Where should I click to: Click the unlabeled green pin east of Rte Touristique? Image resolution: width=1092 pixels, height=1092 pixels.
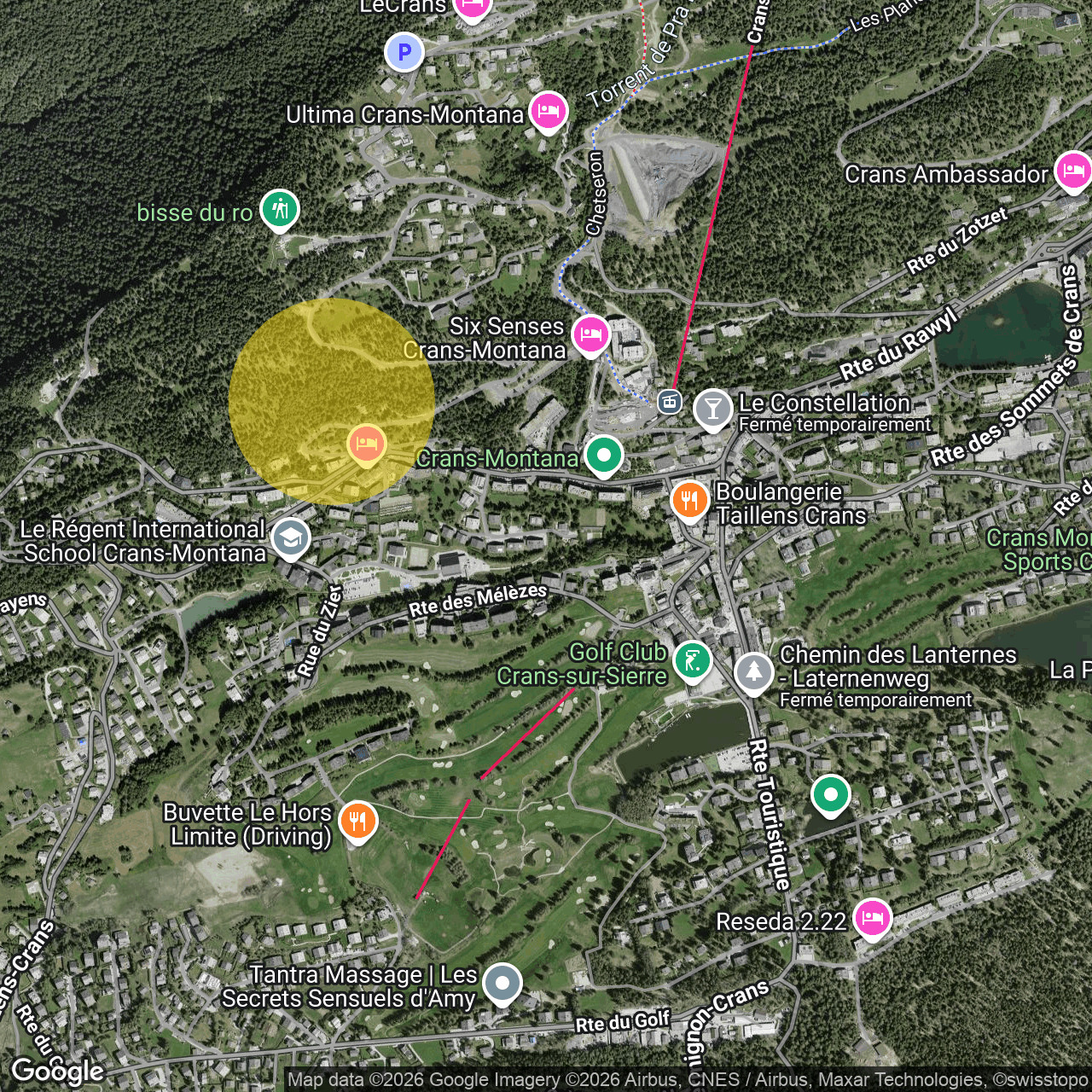pos(830,796)
